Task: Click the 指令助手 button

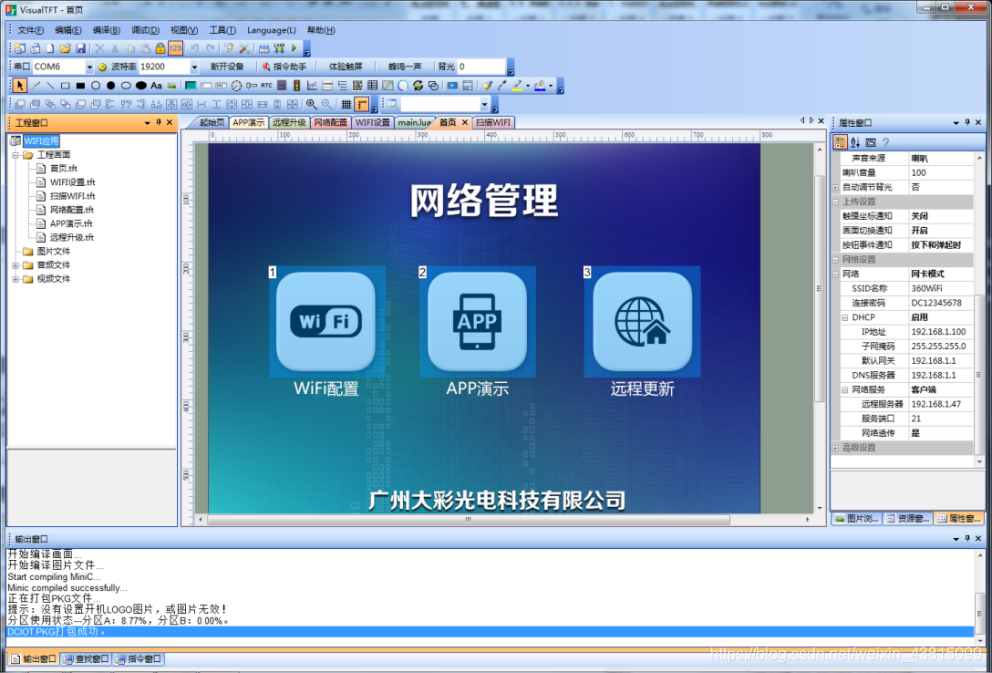Action: click(x=283, y=66)
